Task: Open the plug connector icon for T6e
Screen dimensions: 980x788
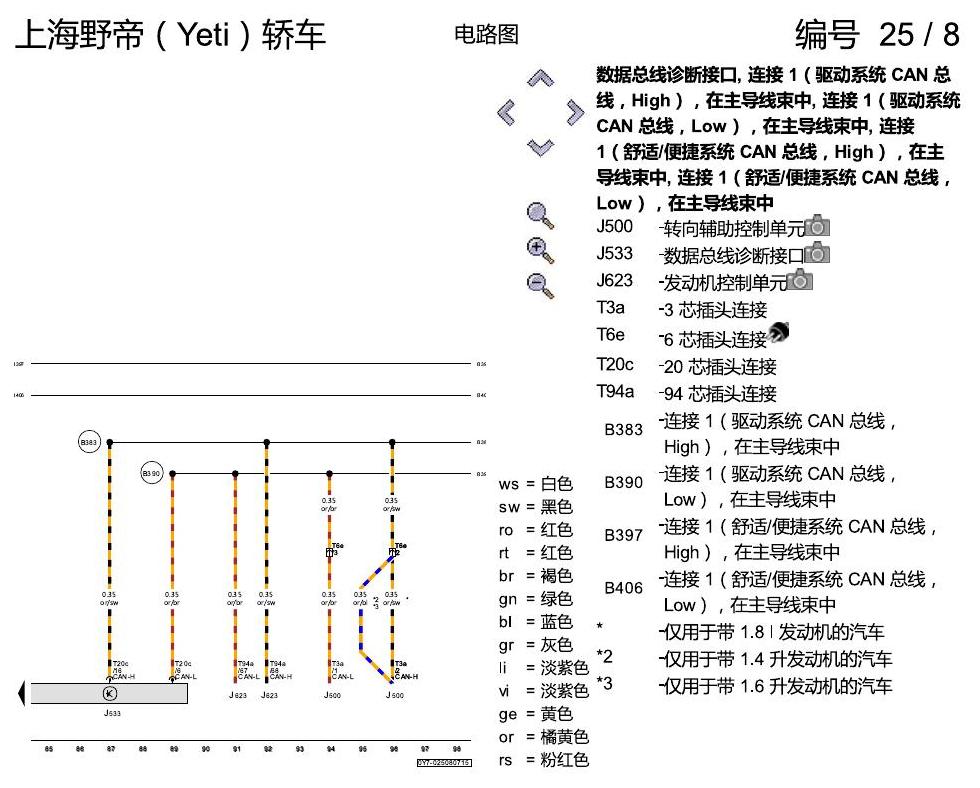Action: [778, 332]
